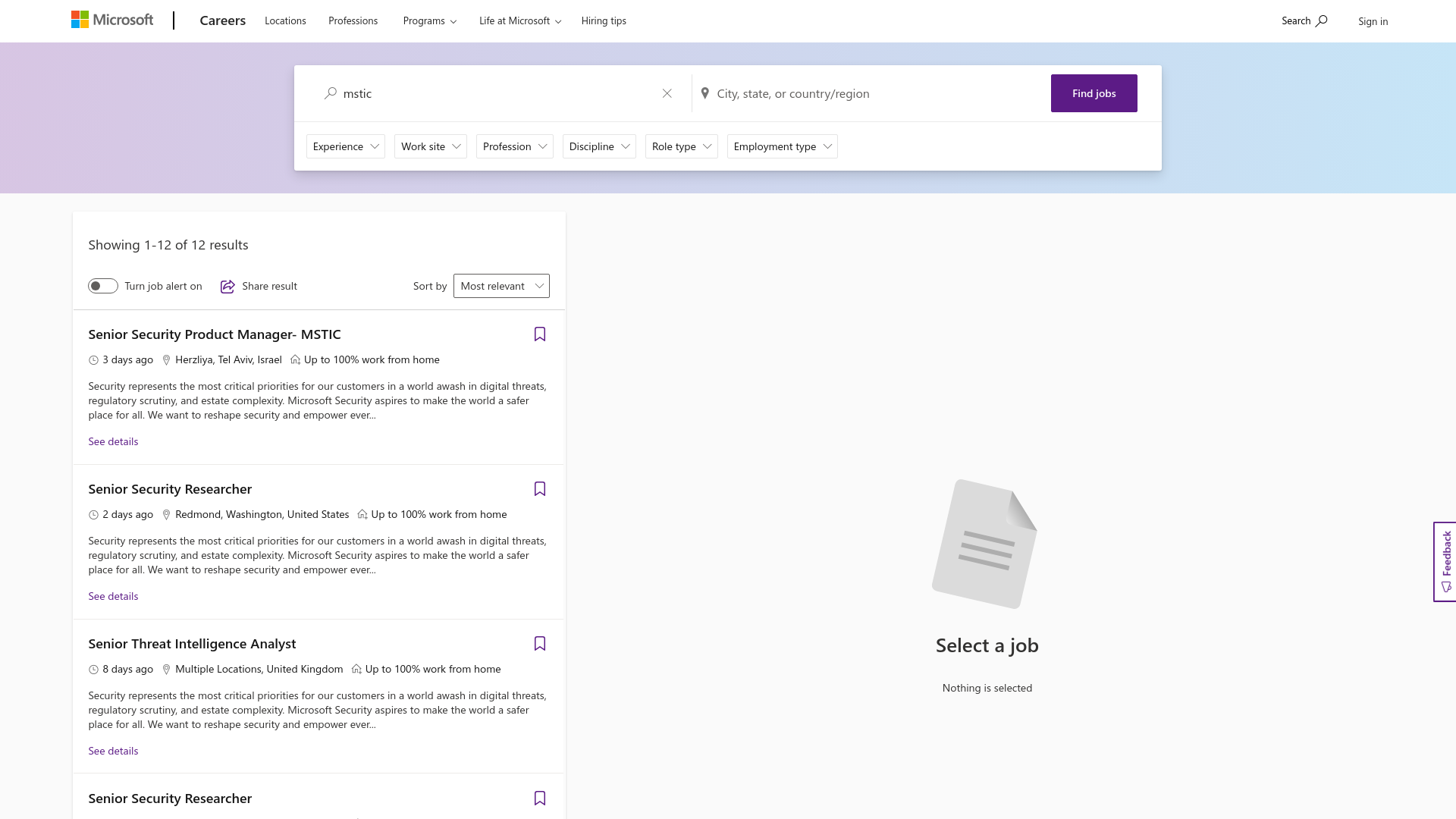Bookmark the Redmond Senior Security Researcher job
Viewport: 1456px width, 819px height.
(540, 489)
